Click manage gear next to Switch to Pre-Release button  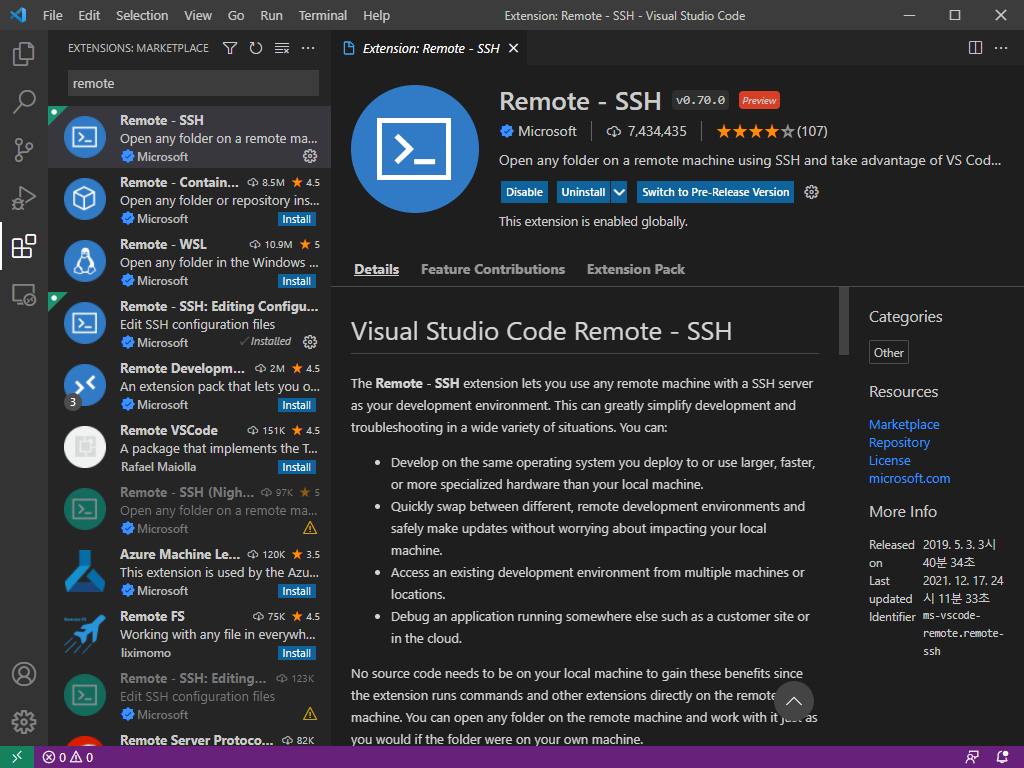point(811,192)
